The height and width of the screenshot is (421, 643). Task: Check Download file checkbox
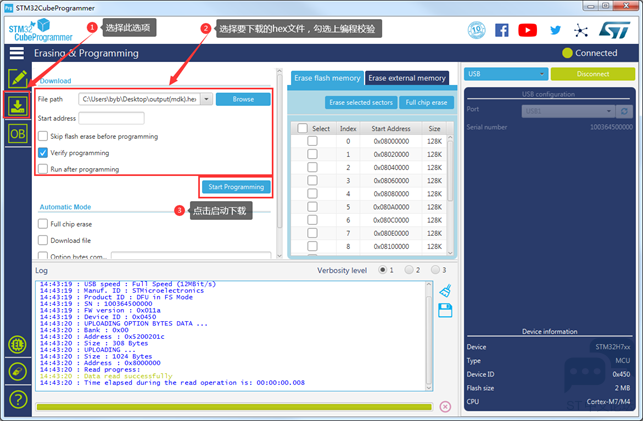[x=43, y=240]
